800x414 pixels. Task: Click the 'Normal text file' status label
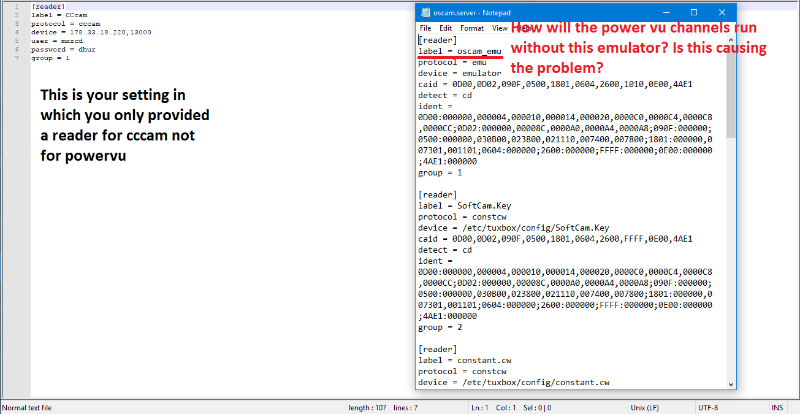(28, 407)
